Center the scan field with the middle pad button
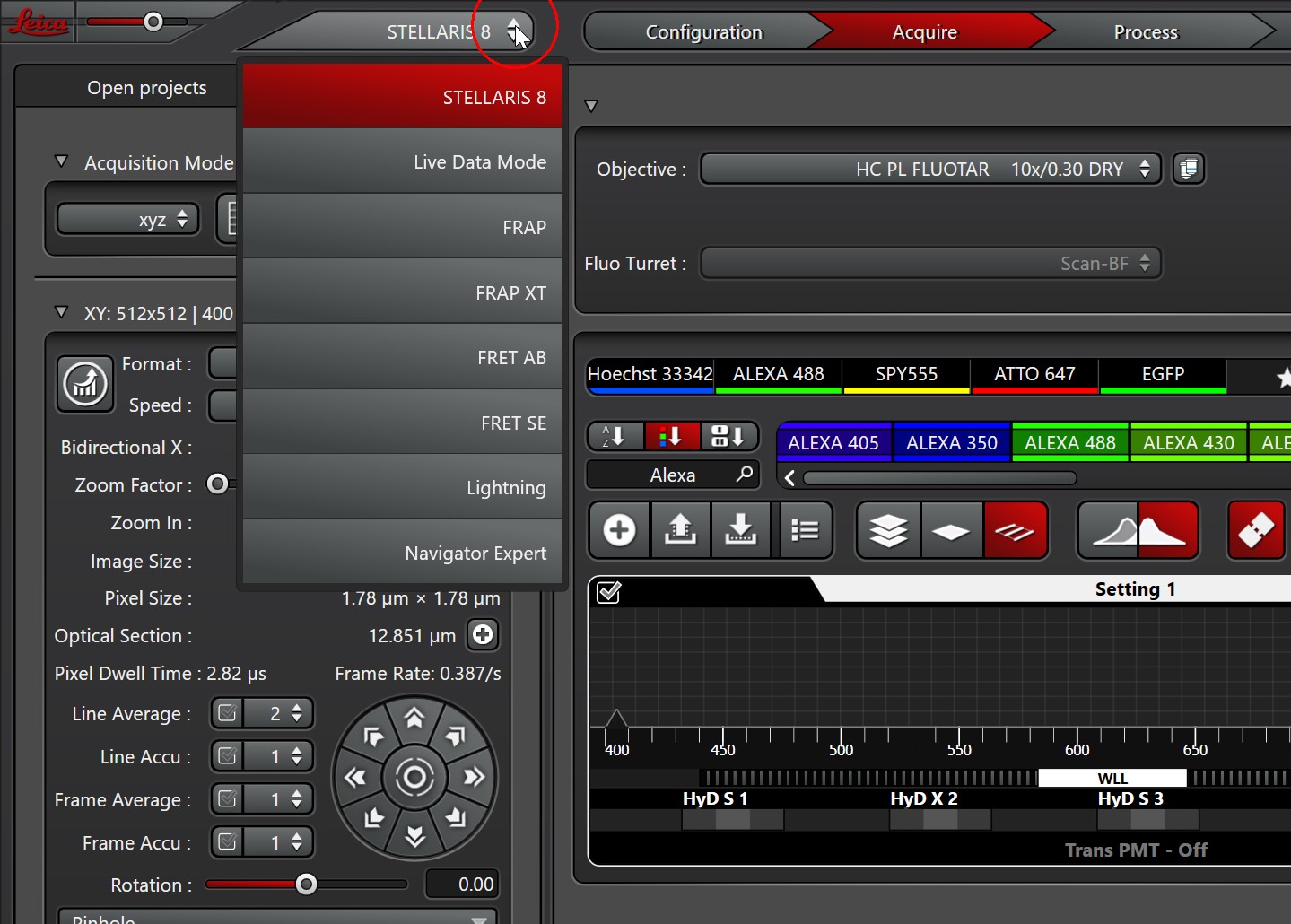The width and height of the screenshot is (1291, 924). click(414, 777)
